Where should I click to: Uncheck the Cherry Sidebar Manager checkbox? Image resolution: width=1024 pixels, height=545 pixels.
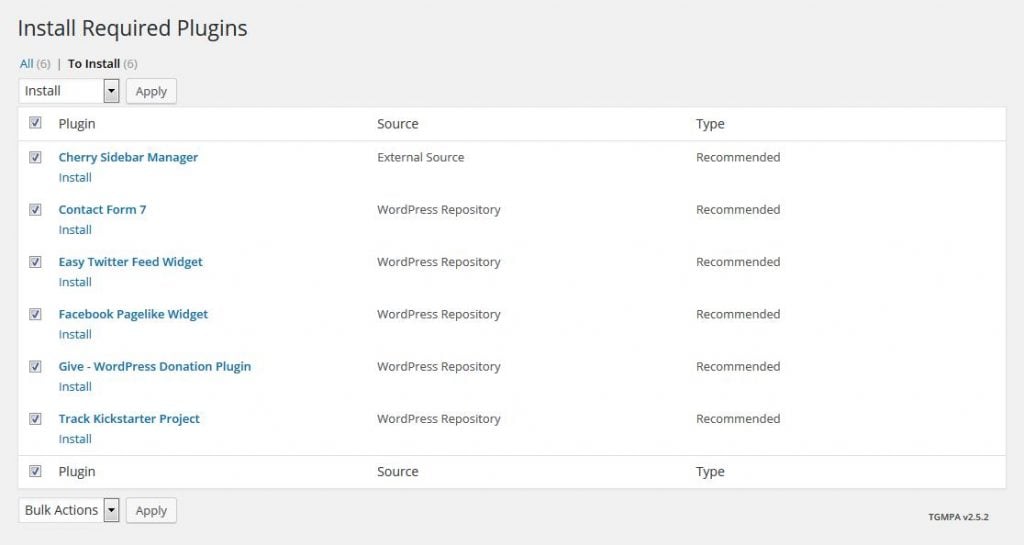point(36,157)
